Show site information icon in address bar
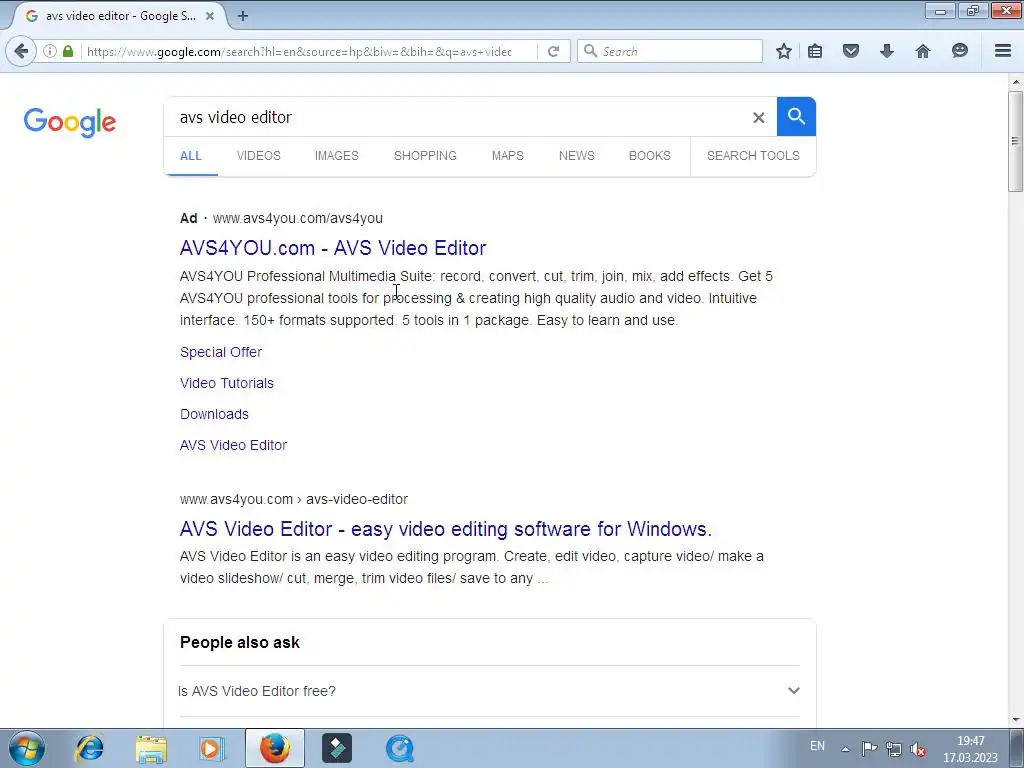The height and width of the screenshot is (768, 1024). (x=50, y=51)
